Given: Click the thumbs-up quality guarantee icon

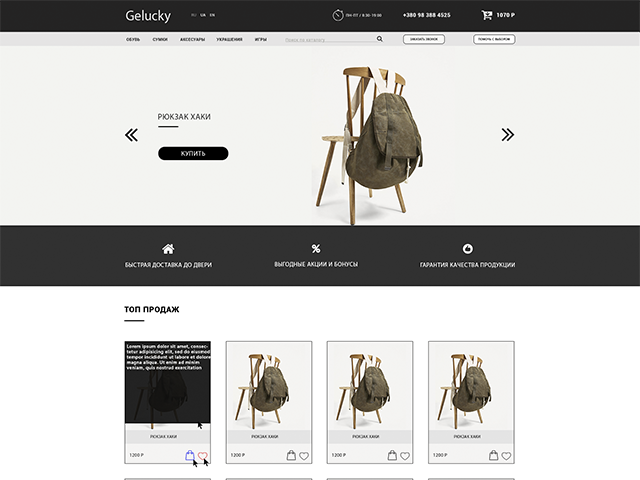Looking at the screenshot, I should coord(468,249).
